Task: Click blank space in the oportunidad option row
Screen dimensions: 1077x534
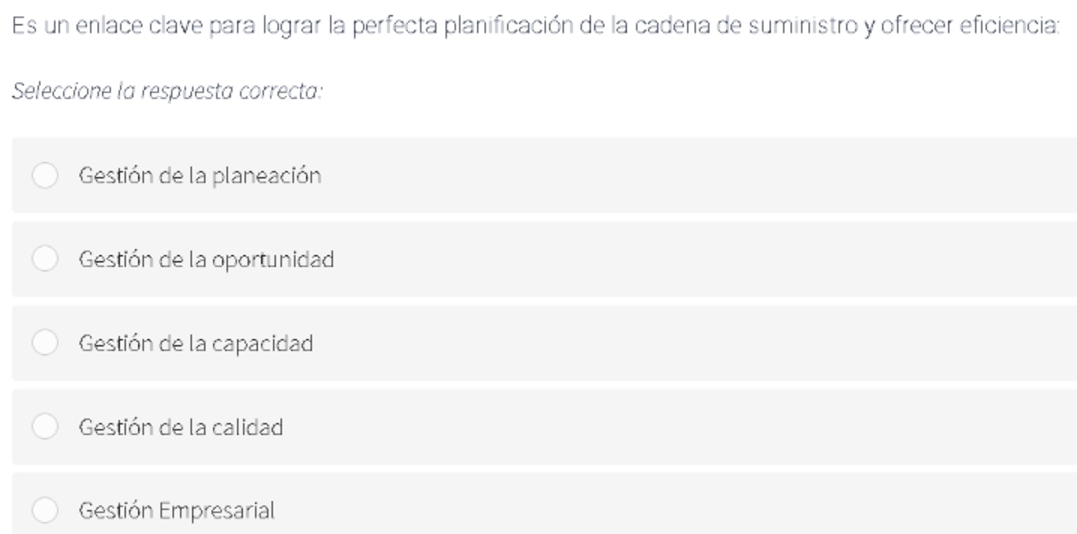Action: [x=687, y=259]
